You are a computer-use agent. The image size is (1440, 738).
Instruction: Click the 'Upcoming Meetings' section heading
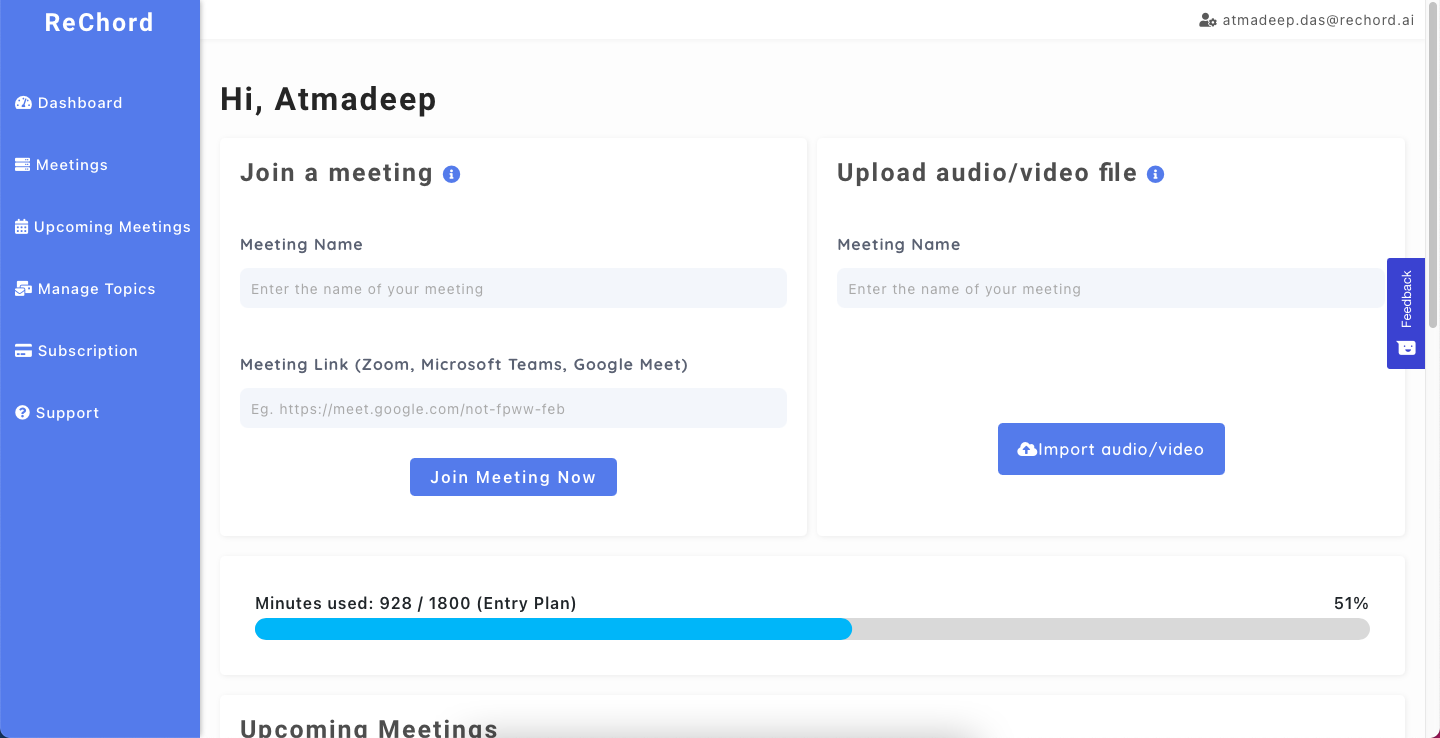tap(369, 728)
